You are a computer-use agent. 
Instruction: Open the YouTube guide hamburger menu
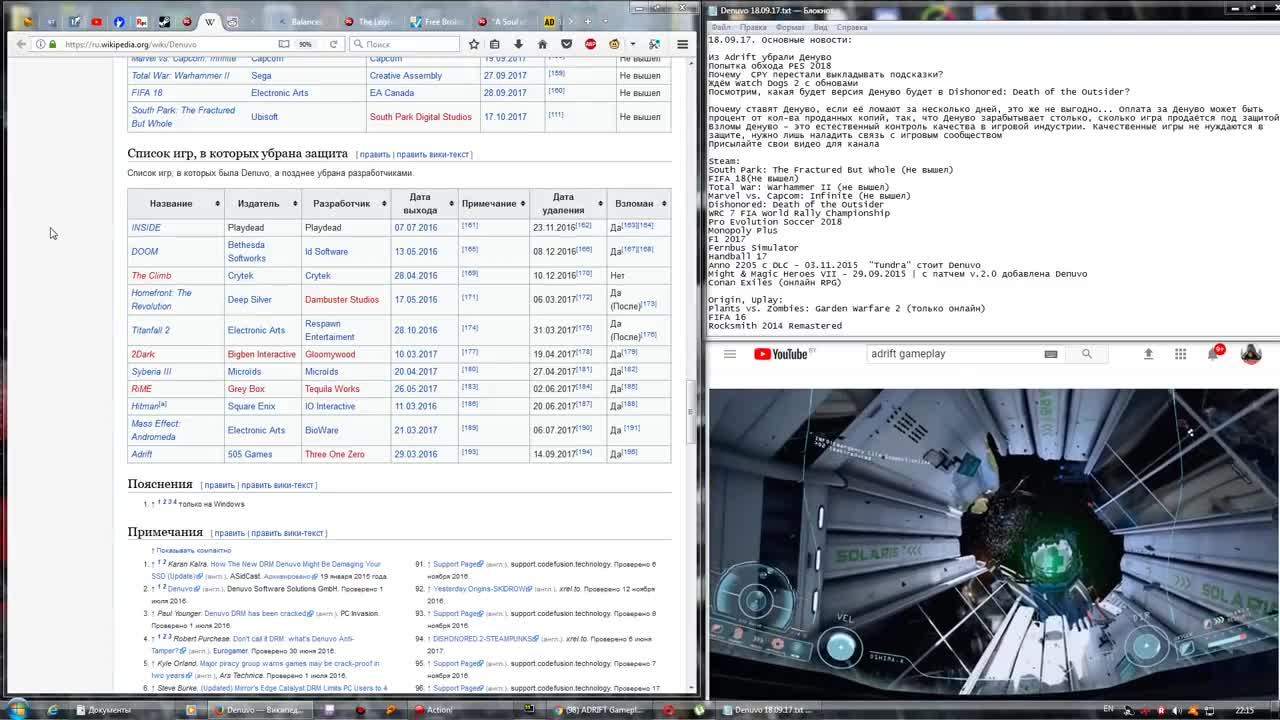[x=730, y=354]
